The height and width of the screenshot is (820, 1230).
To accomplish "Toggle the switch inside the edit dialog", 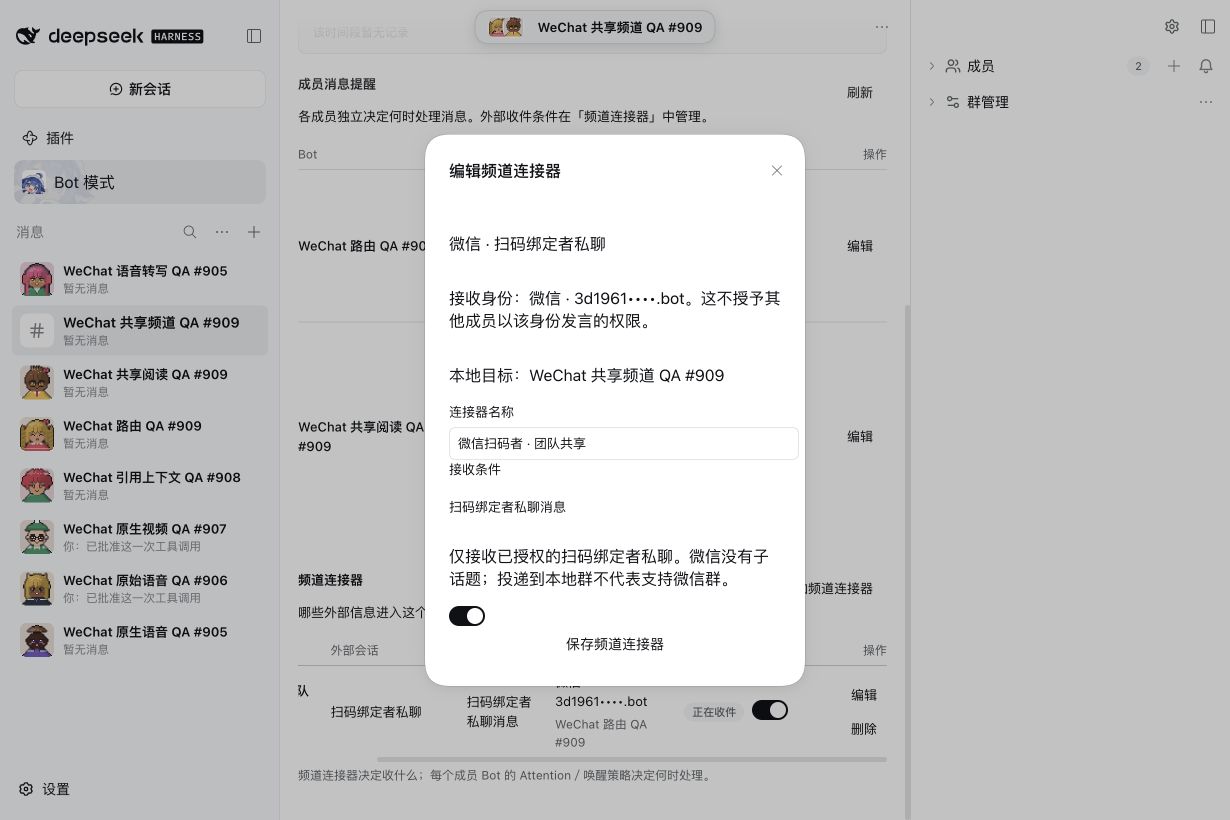I will [467, 616].
